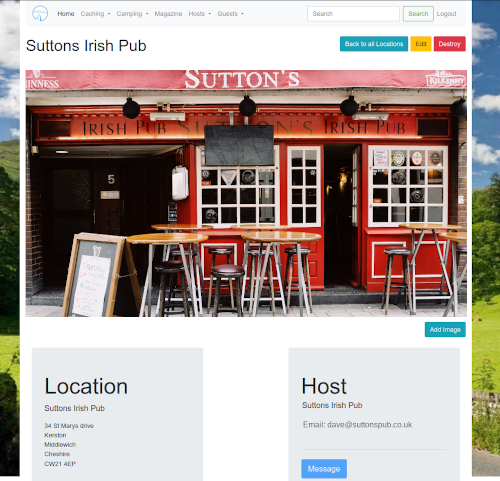Click the yellow Edit button
Viewport: 500px width, 481px height.
click(x=421, y=44)
